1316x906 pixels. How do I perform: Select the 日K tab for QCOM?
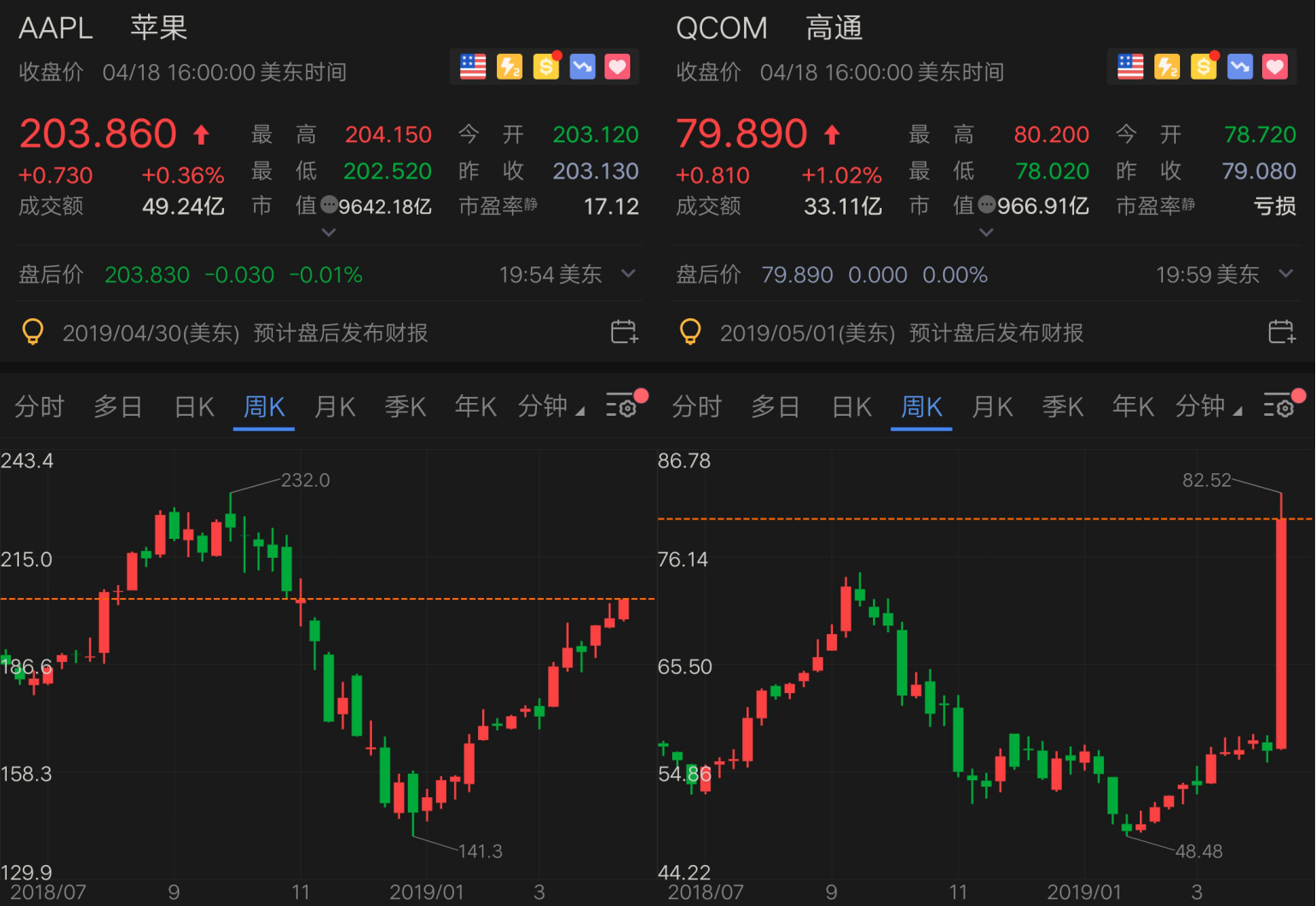pyautogui.click(x=852, y=406)
